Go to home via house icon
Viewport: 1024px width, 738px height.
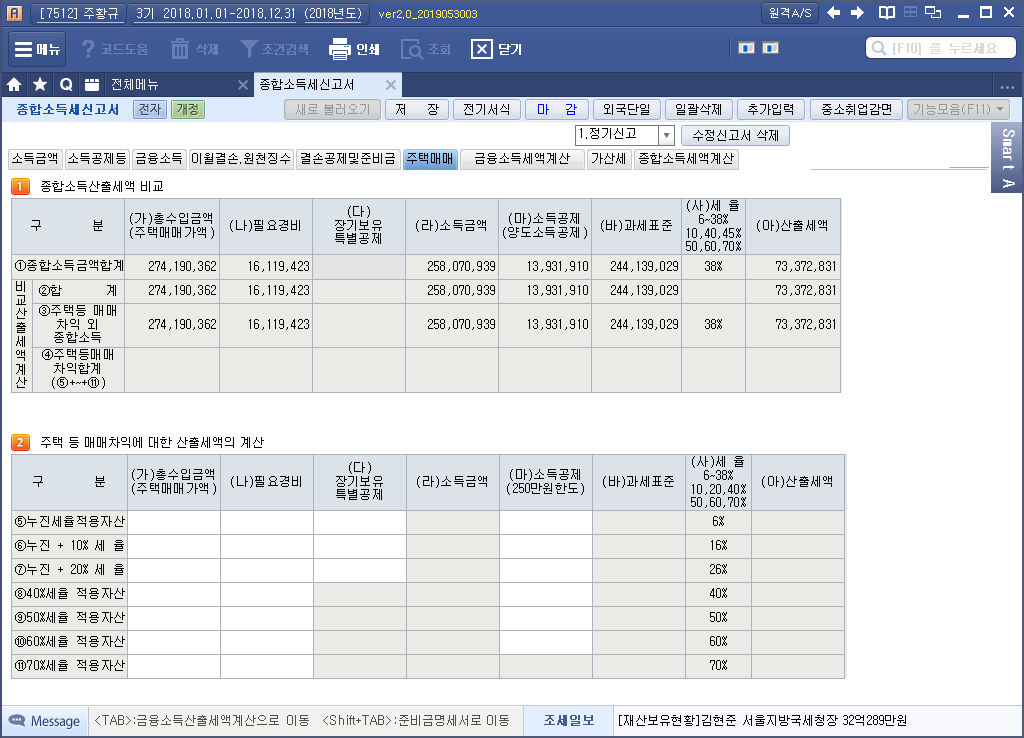(x=15, y=85)
